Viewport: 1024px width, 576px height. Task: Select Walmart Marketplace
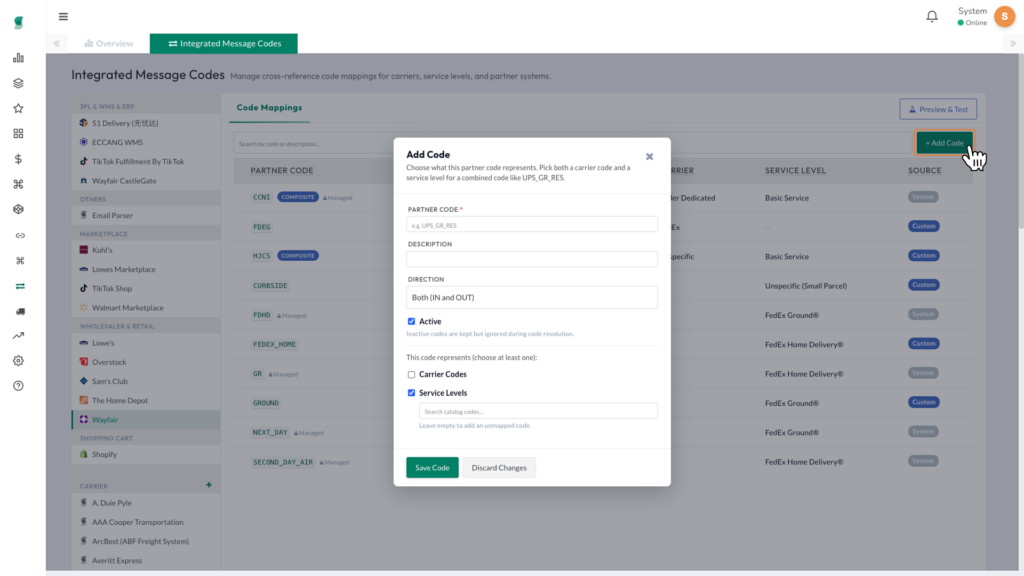click(x=146, y=308)
